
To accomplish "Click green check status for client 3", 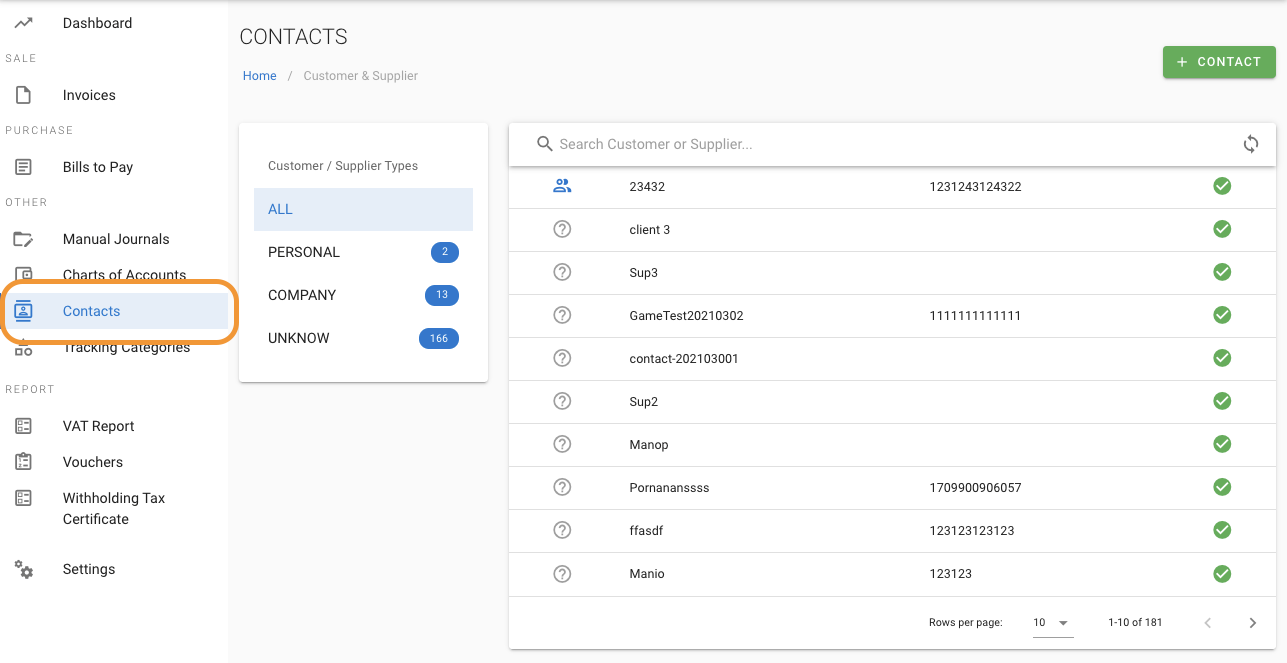I will [1221, 229].
